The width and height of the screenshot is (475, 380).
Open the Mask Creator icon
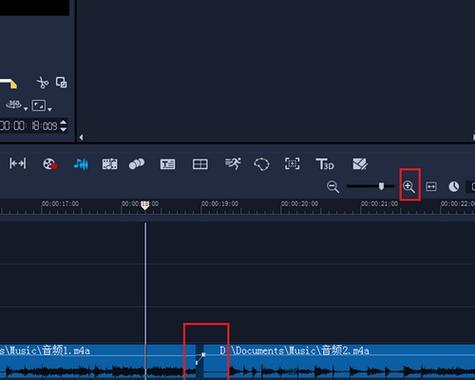point(262,164)
